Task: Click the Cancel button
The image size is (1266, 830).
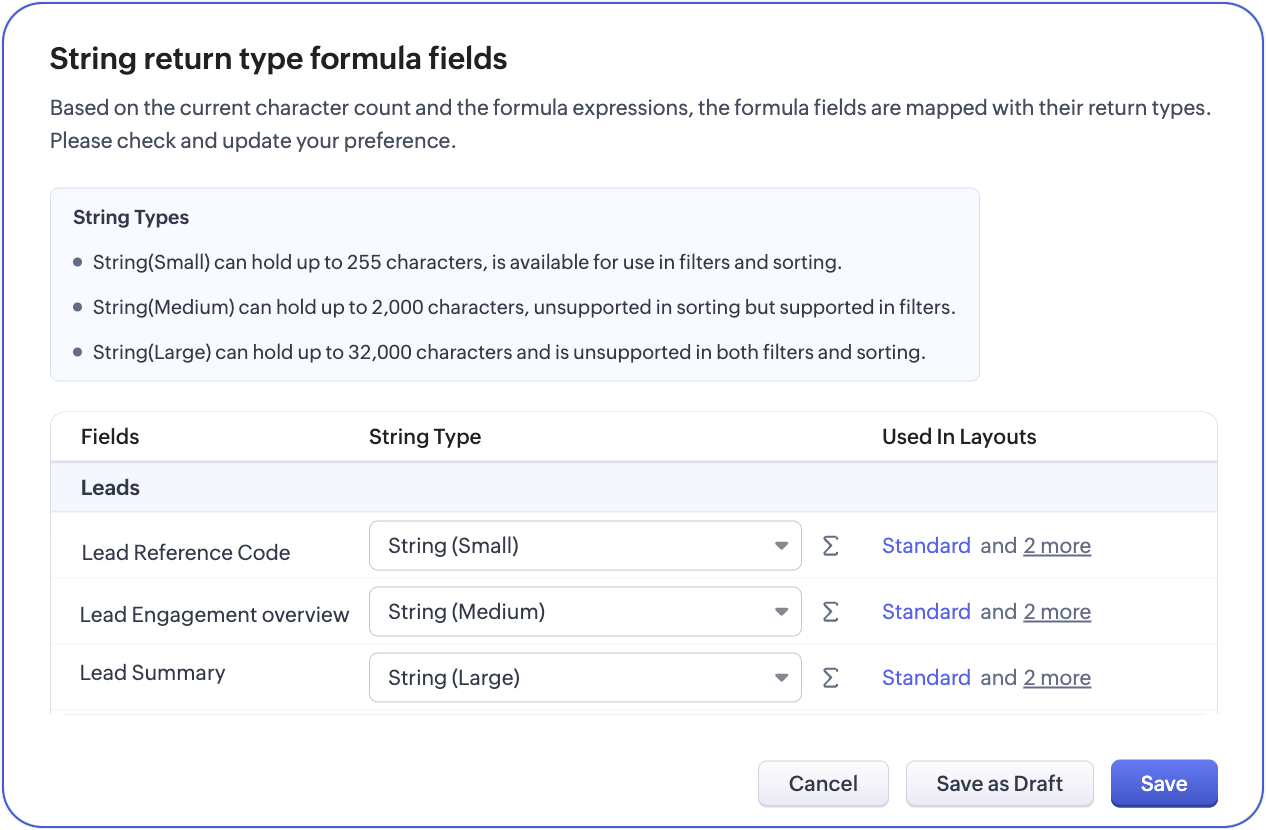Action: tap(823, 784)
